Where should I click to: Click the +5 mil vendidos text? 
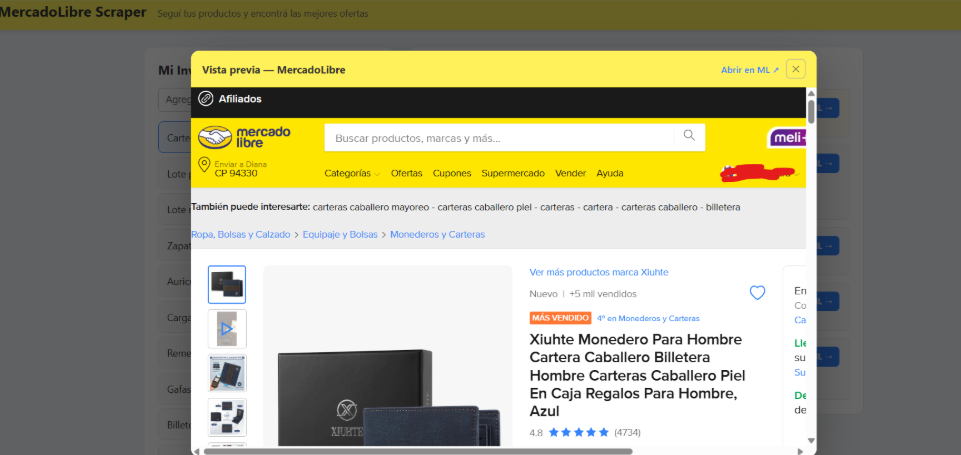603,294
